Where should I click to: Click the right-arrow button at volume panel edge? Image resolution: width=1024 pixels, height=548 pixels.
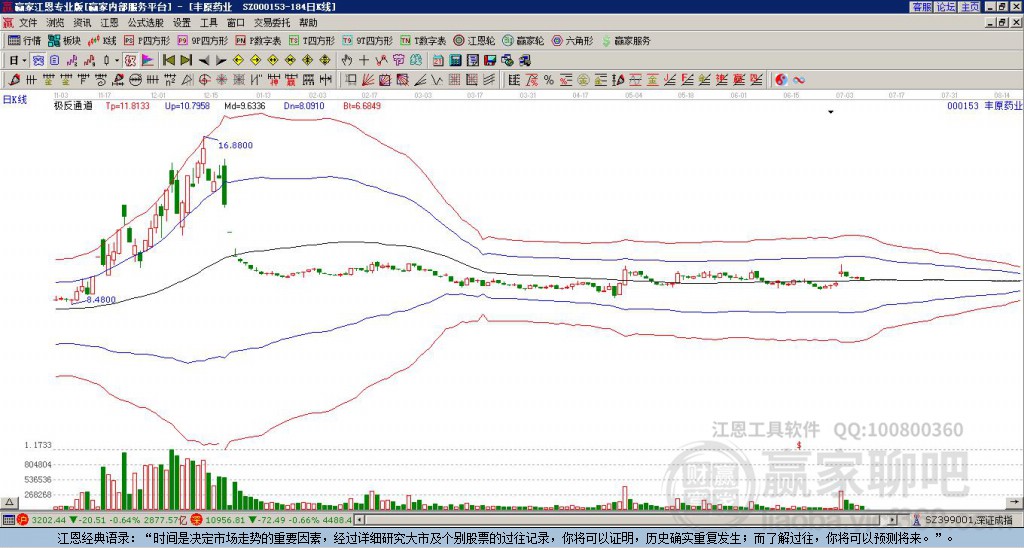coord(1014,502)
